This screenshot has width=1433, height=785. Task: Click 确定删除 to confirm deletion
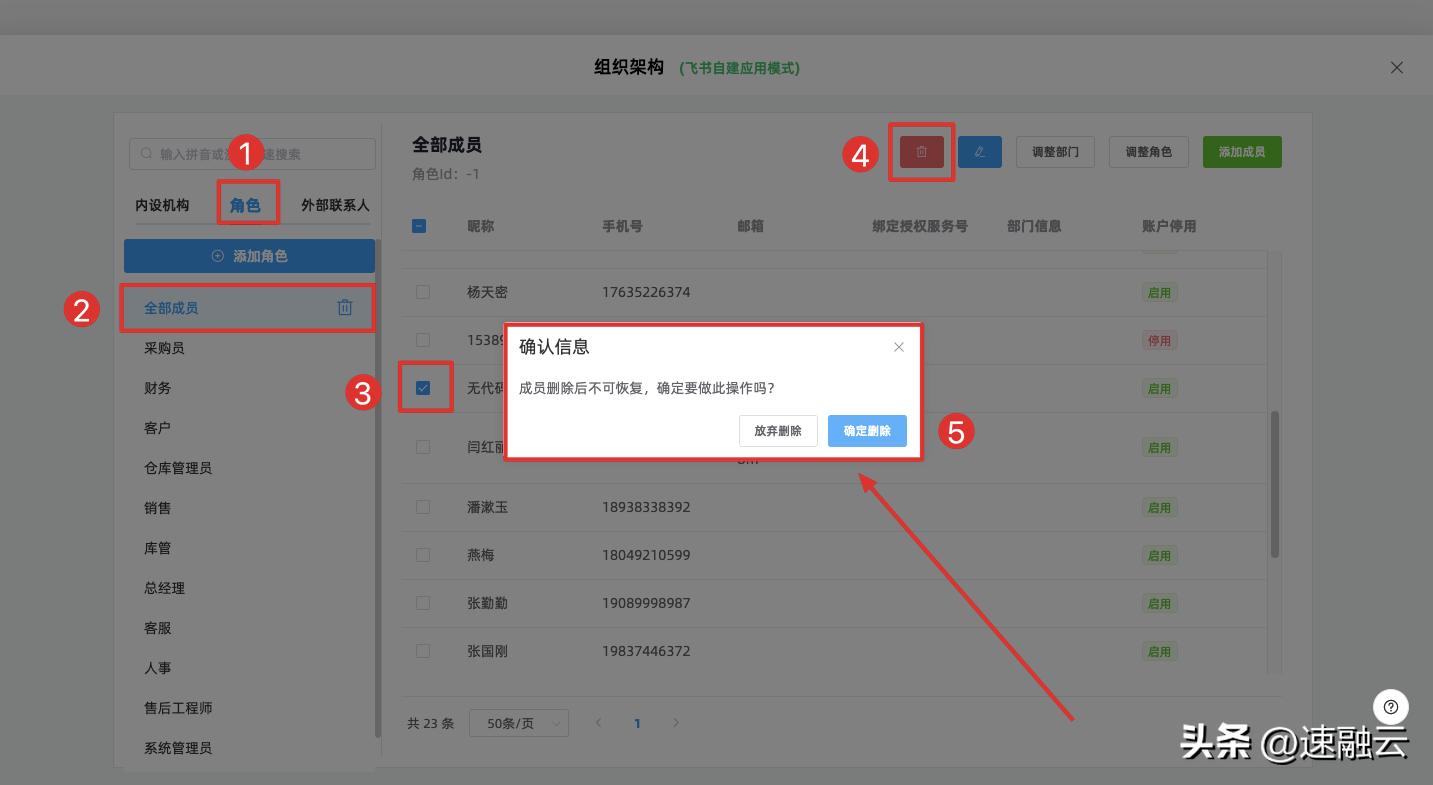pyautogui.click(x=866, y=431)
